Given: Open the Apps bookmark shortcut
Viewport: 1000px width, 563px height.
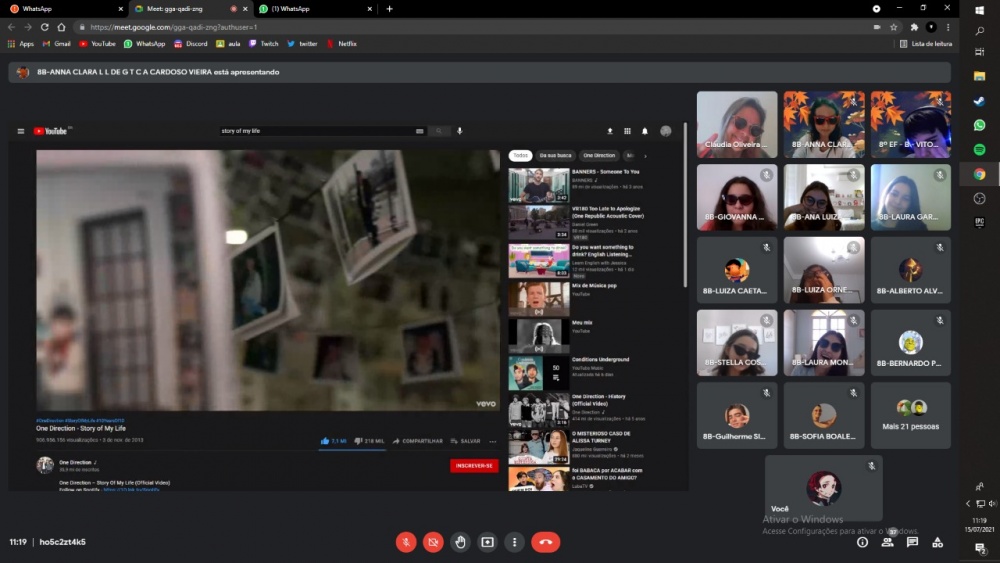Looking at the screenshot, I should pos(20,44).
